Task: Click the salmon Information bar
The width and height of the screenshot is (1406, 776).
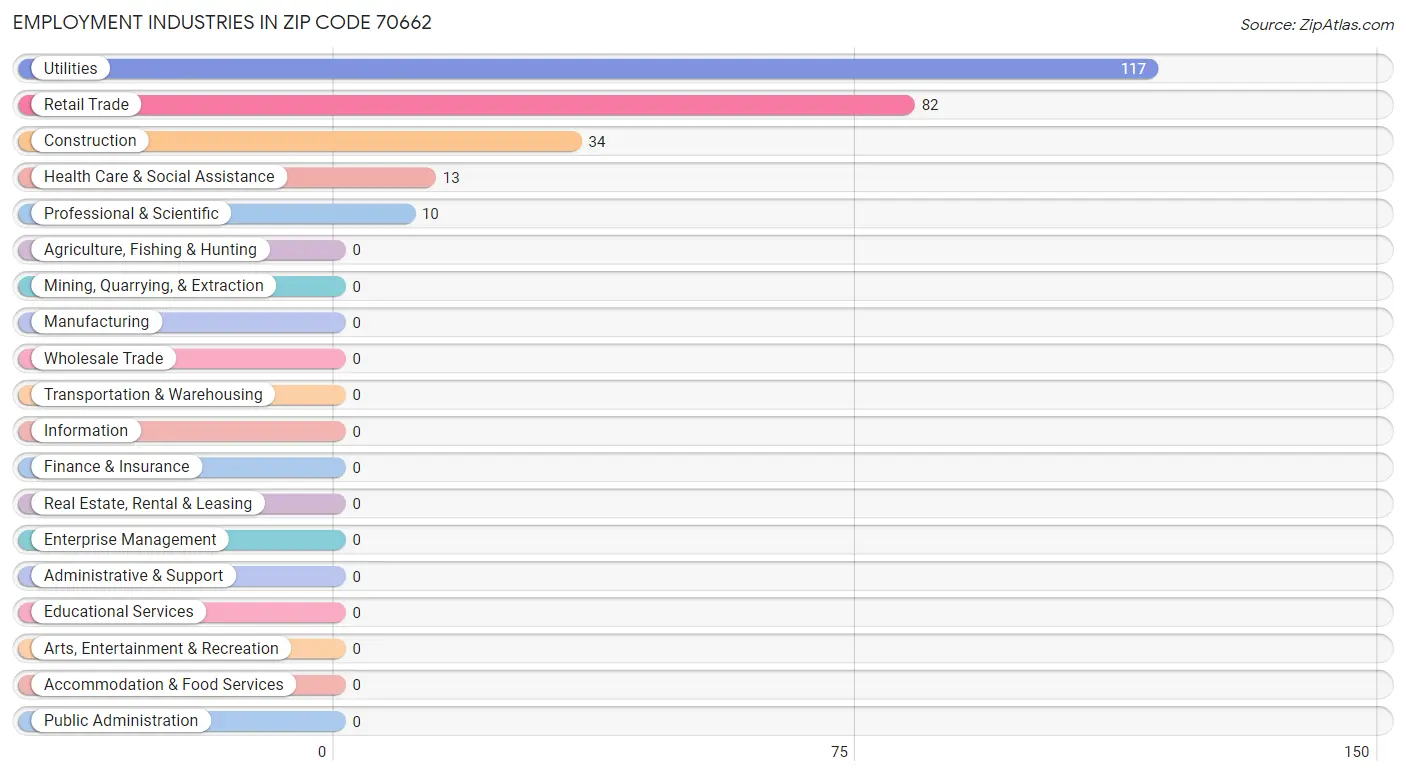Action: tap(181, 430)
